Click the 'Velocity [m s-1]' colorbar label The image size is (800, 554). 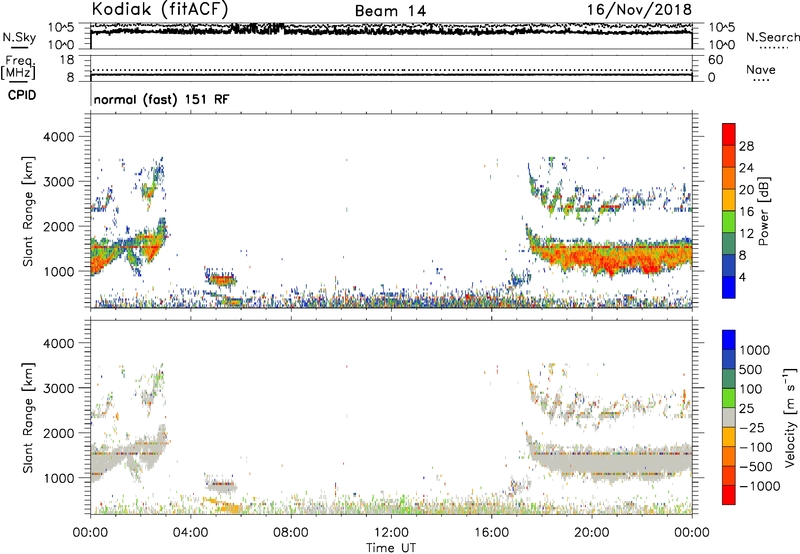(x=790, y=417)
